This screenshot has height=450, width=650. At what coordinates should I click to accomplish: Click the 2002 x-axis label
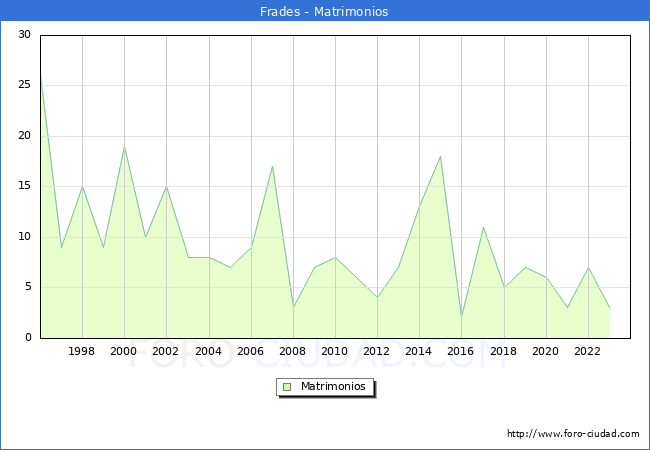(165, 351)
